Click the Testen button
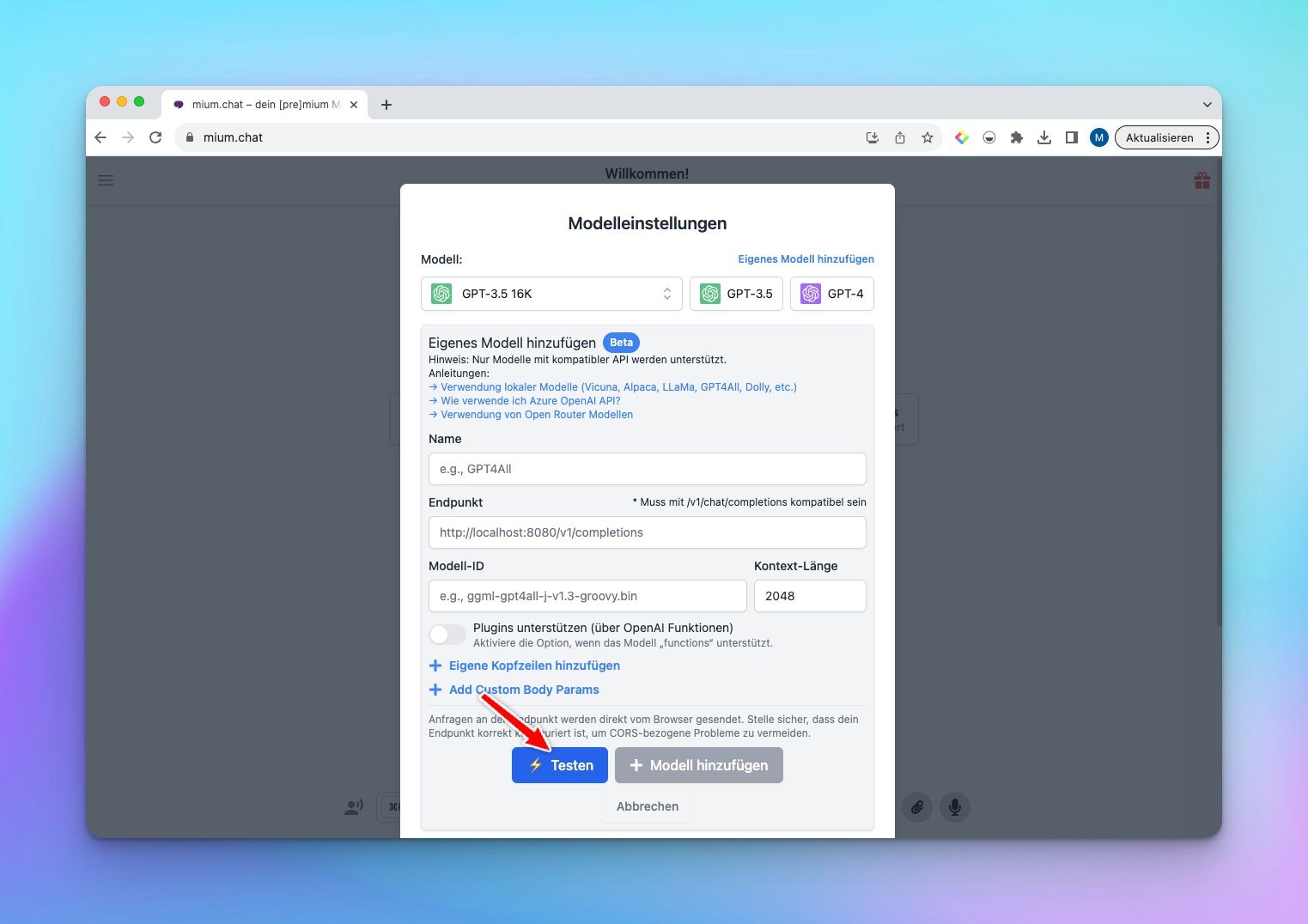Image resolution: width=1308 pixels, height=924 pixels. (x=560, y=765)
